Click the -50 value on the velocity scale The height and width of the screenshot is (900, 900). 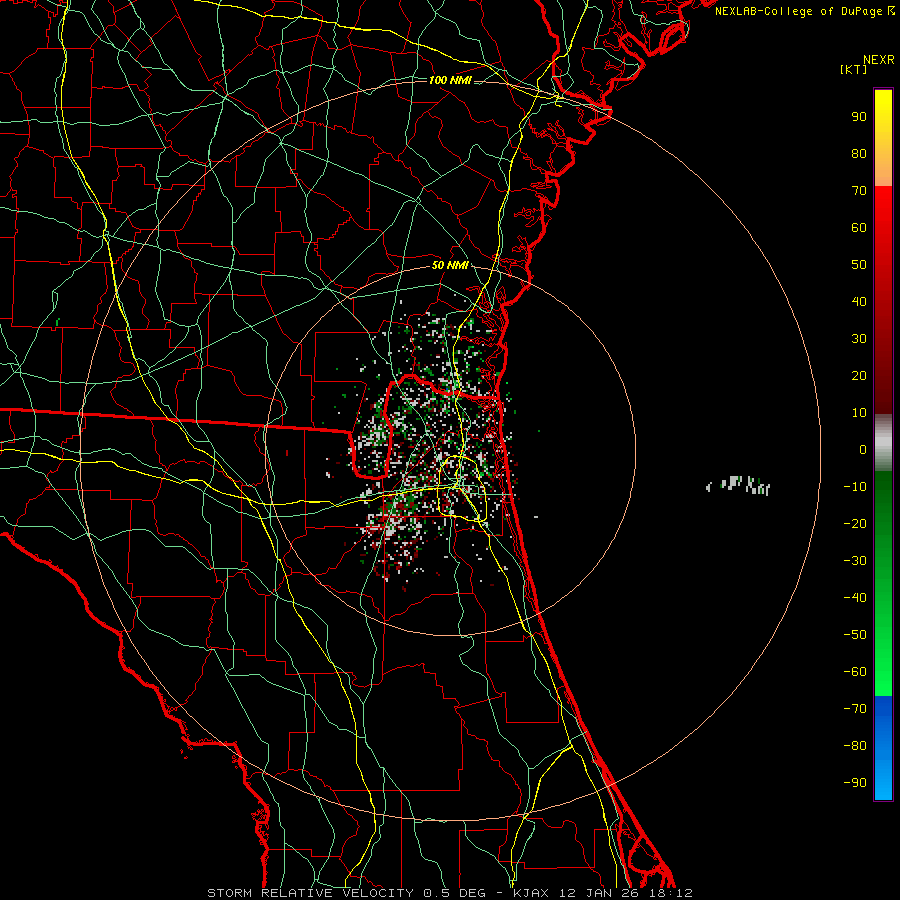[855, 635]
